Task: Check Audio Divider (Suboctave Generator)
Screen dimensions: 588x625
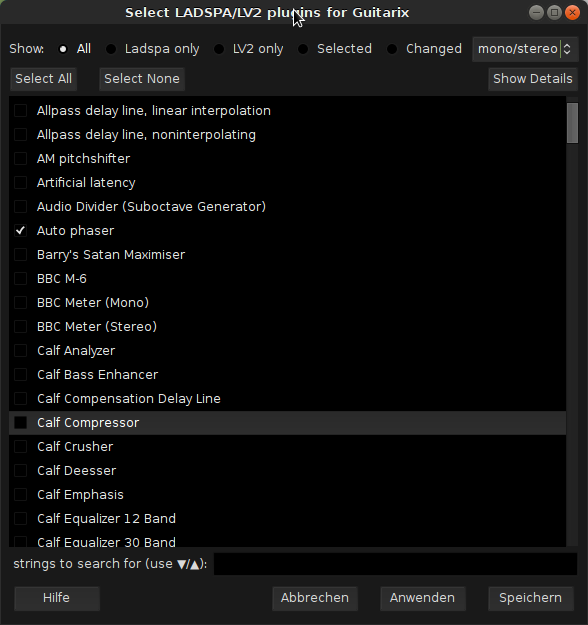Action: pyautogui.click(x=20, y=206)
